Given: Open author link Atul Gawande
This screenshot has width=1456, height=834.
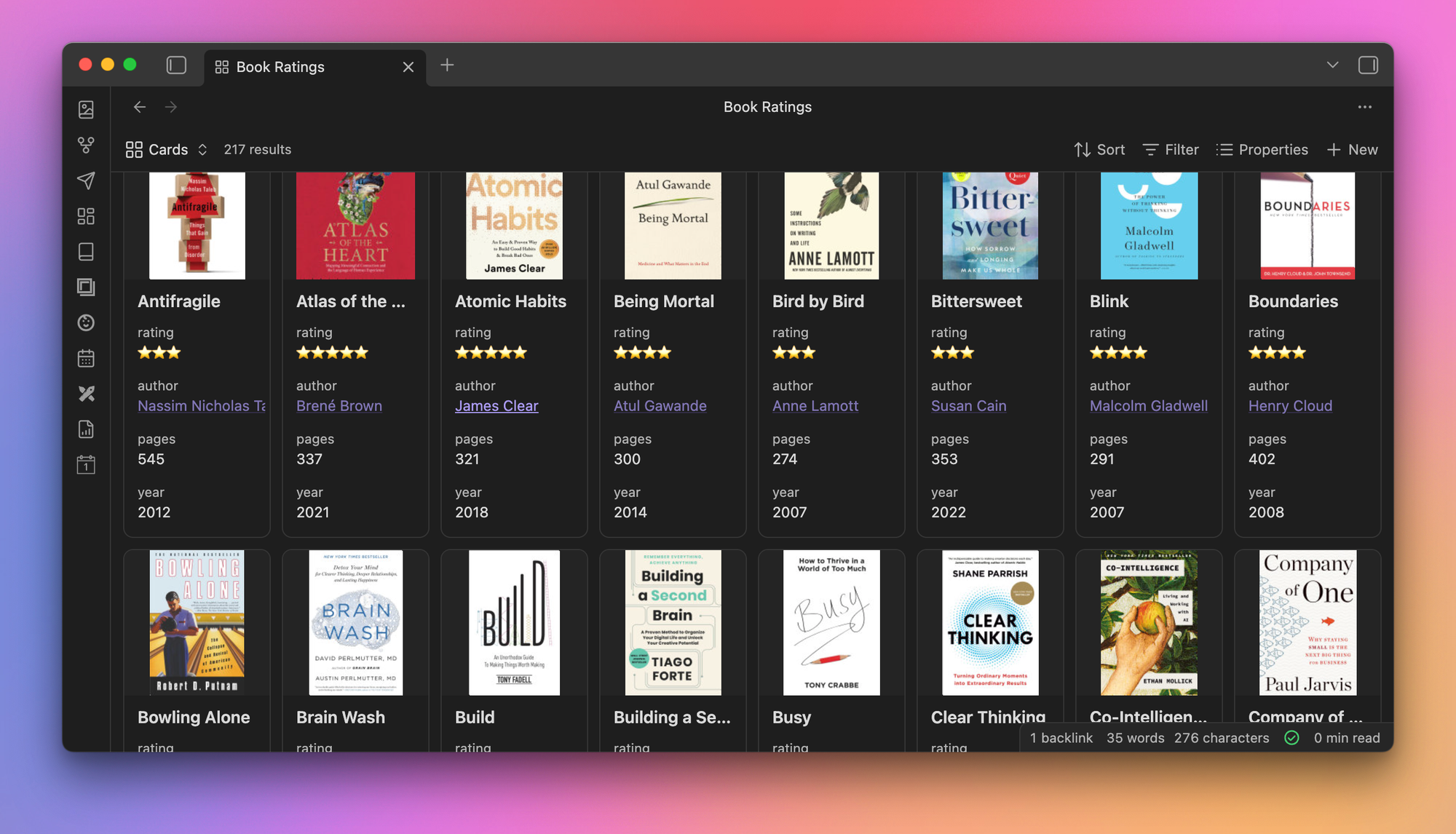Looking at the screenshot, I should pos(660,406).
